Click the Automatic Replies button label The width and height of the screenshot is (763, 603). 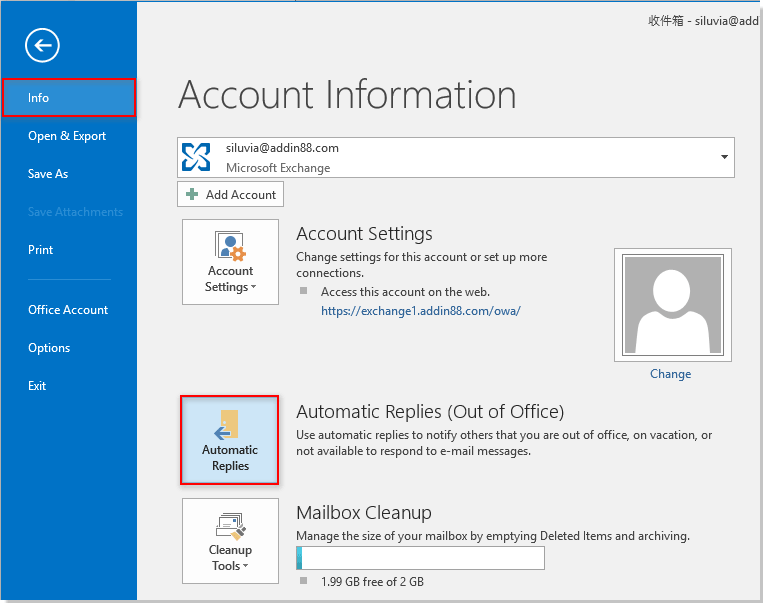[x=230, y=457]
